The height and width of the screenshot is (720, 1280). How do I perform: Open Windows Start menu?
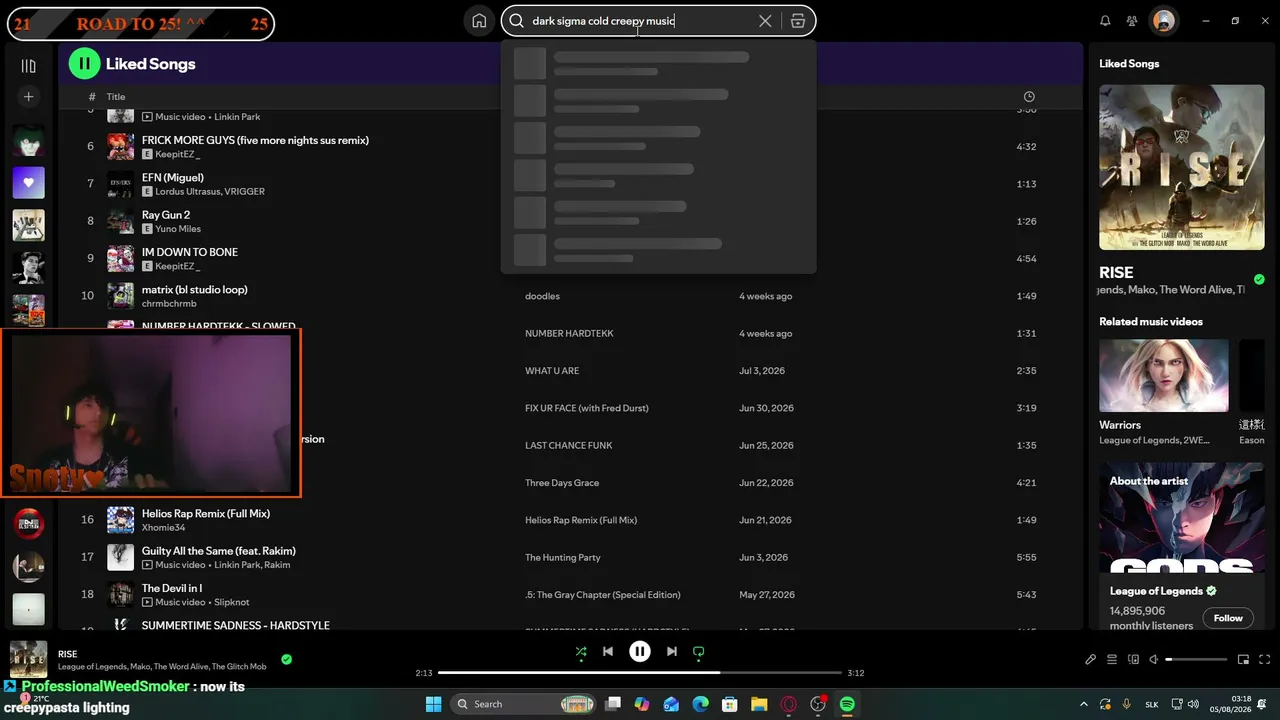pos(433,704)
